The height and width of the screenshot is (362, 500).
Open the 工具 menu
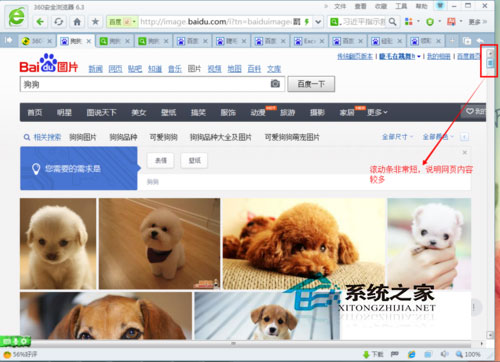[401, 6]
